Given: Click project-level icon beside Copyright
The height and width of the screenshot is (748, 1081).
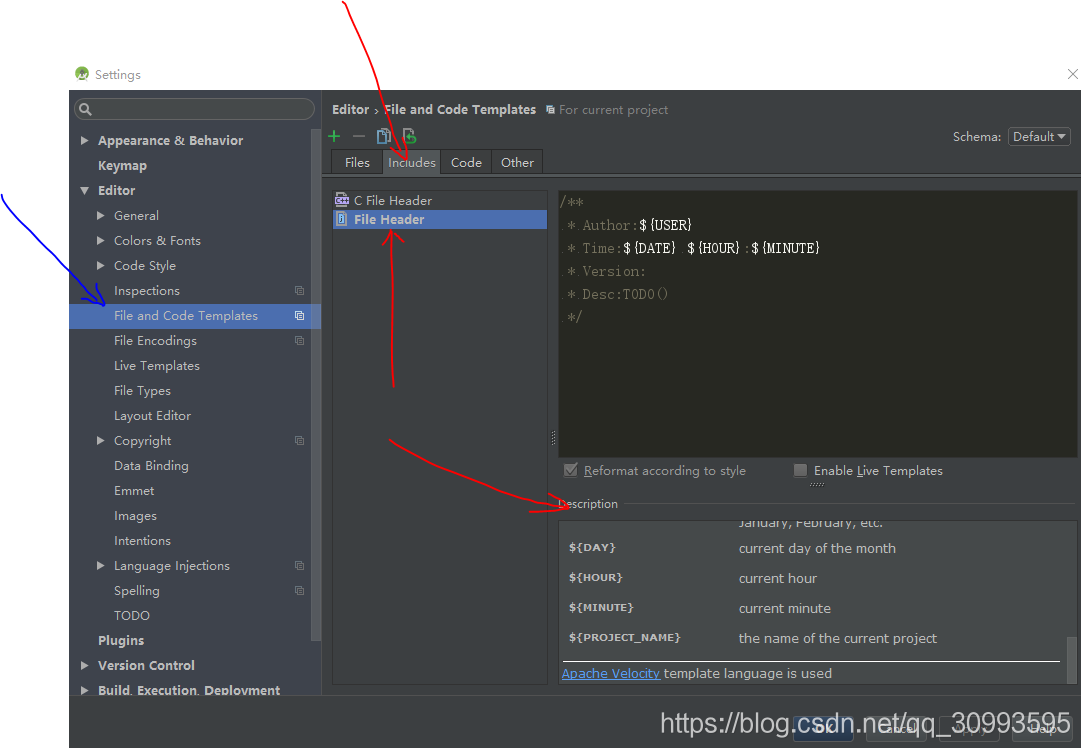Looking at the screenshot, I should 299,441.
